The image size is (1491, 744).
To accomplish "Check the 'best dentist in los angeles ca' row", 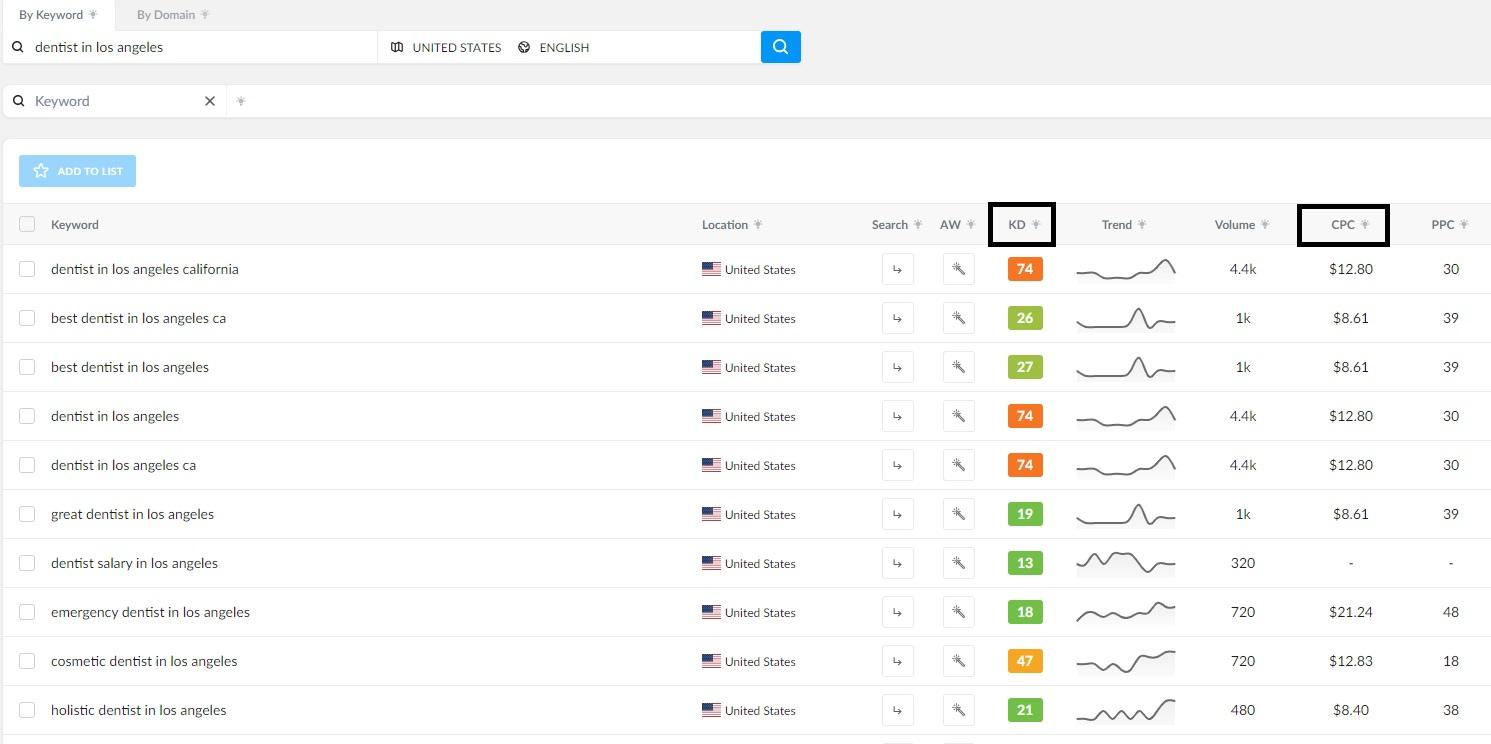I will pos(27,318).
